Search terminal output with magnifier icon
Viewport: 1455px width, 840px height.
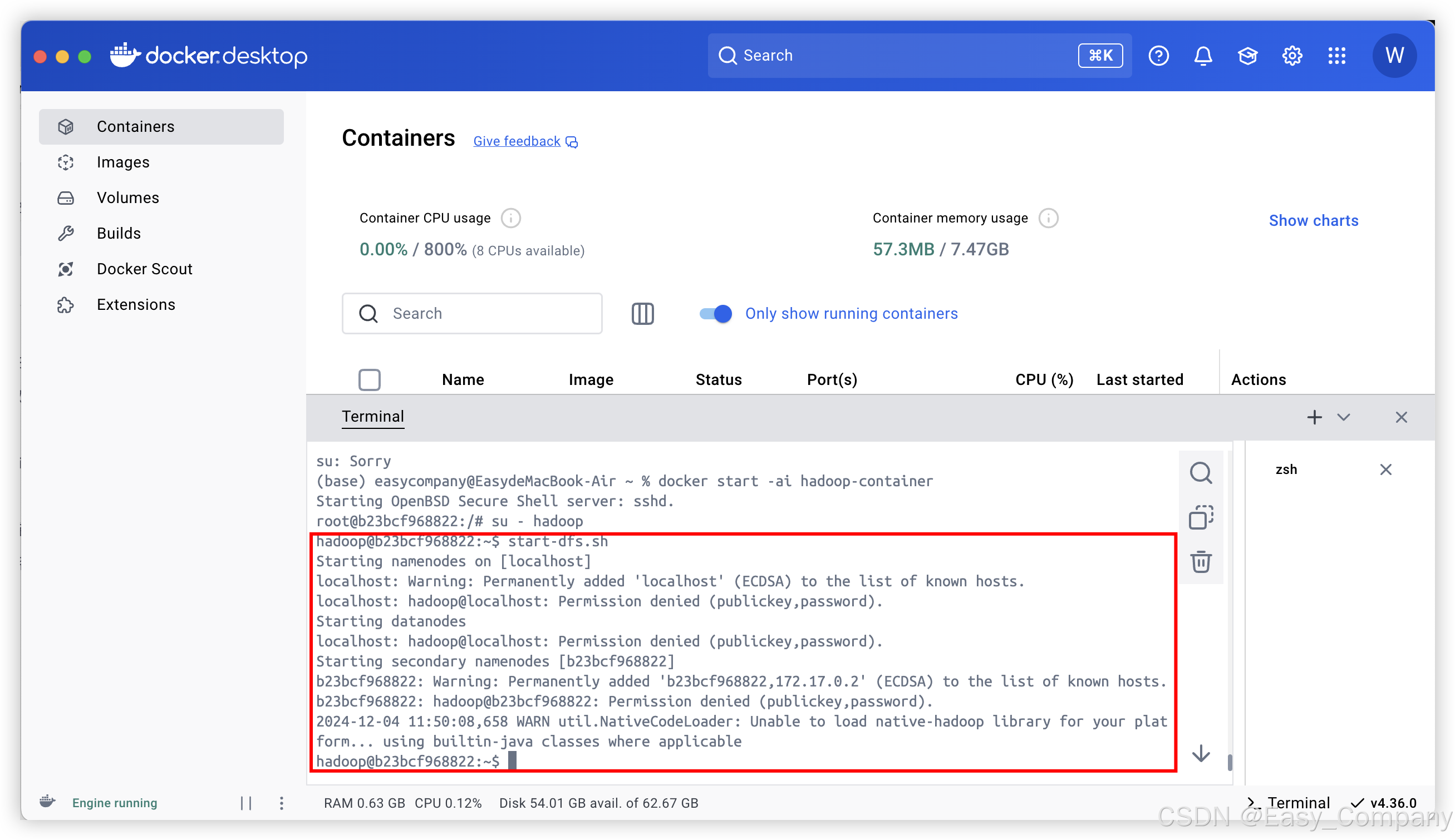(1200, 473)
